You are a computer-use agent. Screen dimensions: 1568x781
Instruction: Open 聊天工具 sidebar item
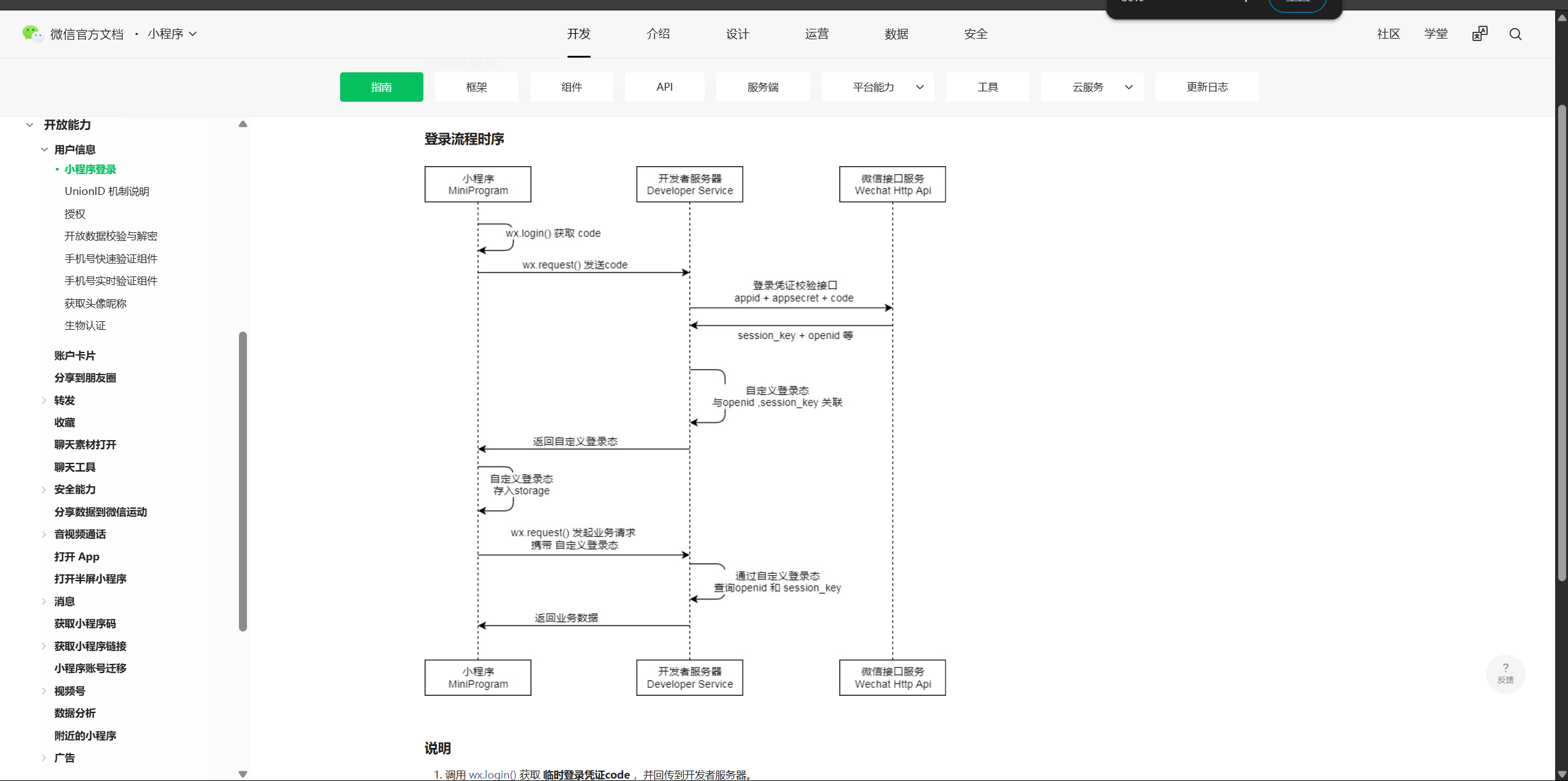(75, 467)
